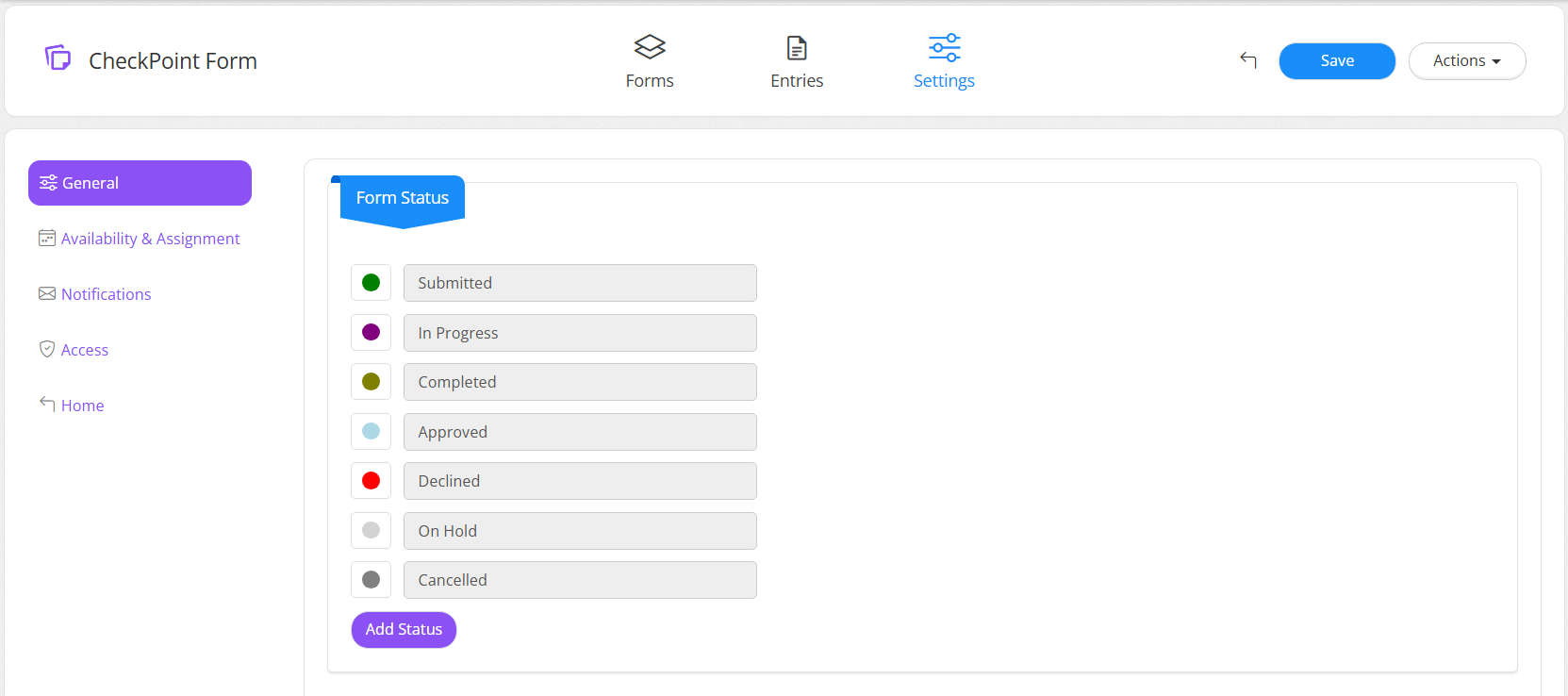Click the return arrow icon by Home

(47, 404)
